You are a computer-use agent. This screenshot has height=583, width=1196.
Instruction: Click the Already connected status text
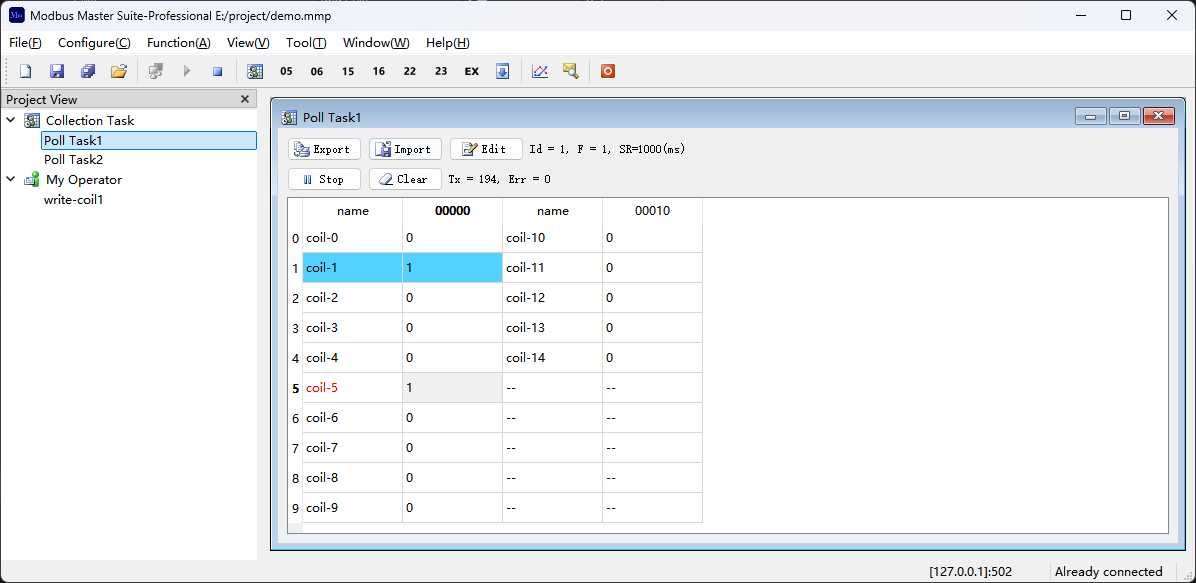1108,572
